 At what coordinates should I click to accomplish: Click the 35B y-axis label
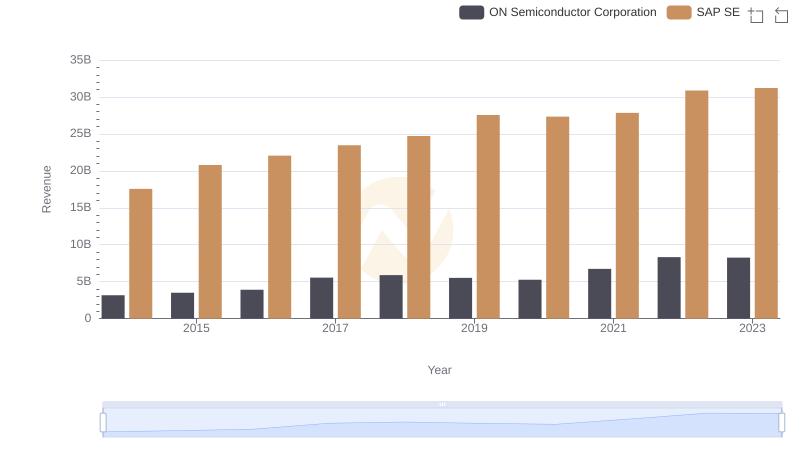pos(81,60)
